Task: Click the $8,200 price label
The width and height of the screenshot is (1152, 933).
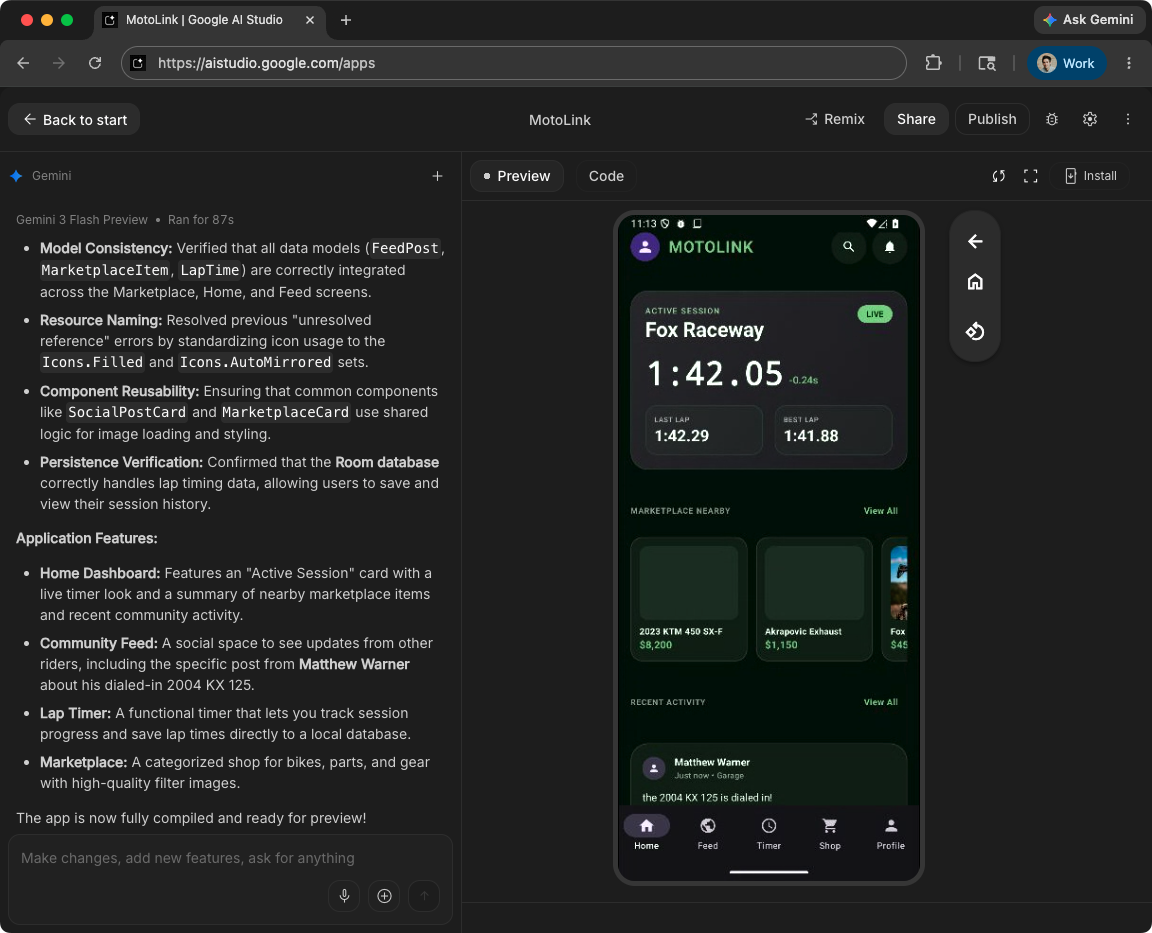Action: coord(655,645)
